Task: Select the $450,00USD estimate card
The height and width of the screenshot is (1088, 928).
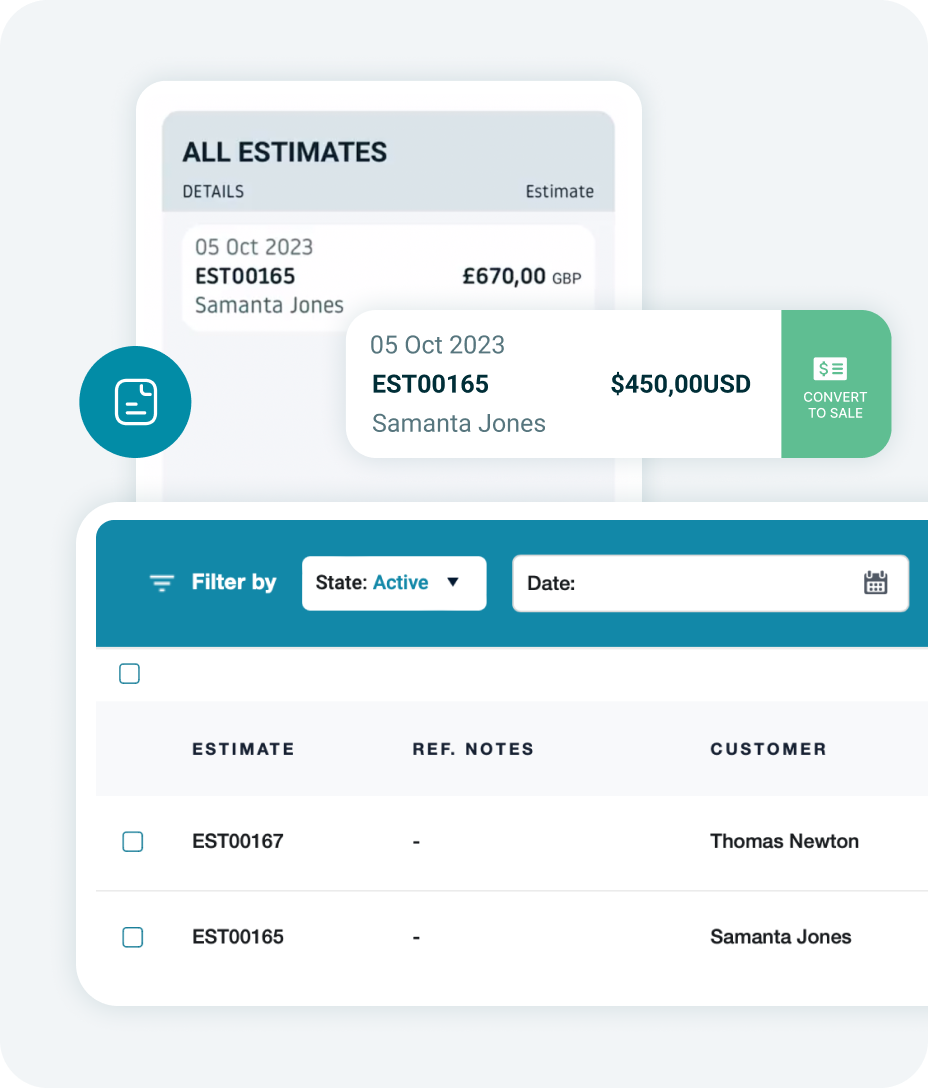Action: [564, 384]
